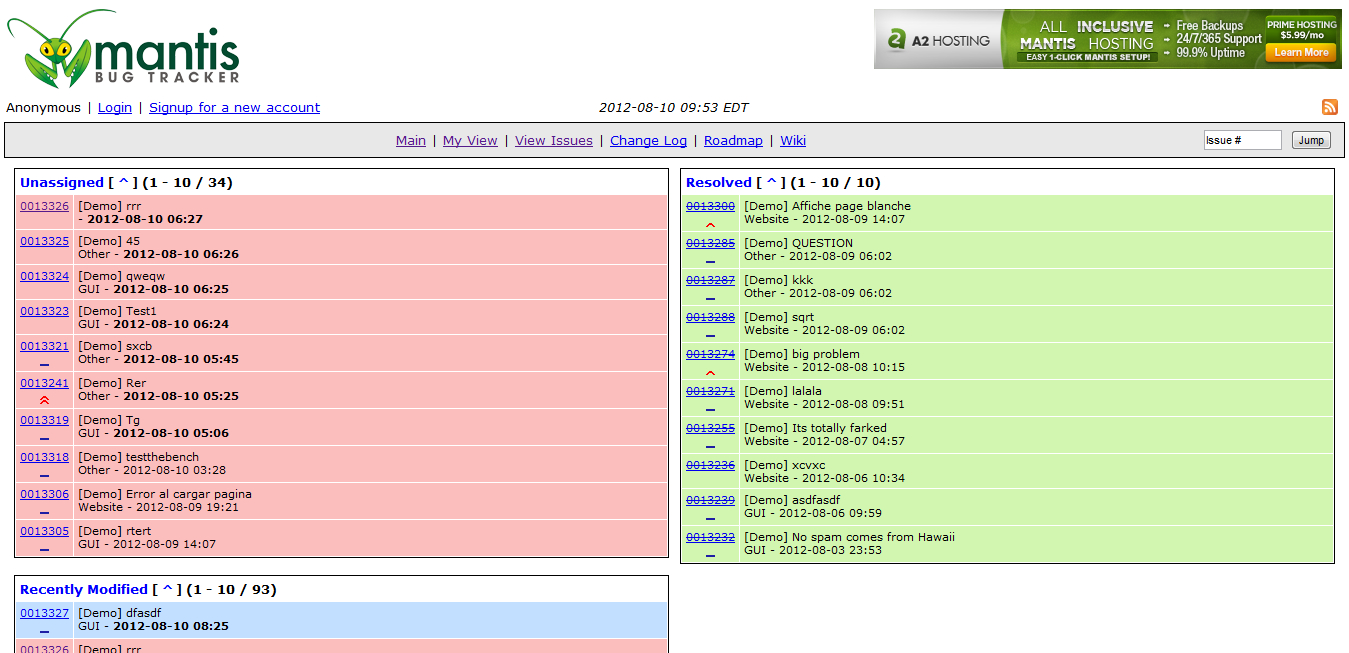Open resolved issue 0013255

tap(711, 428)
